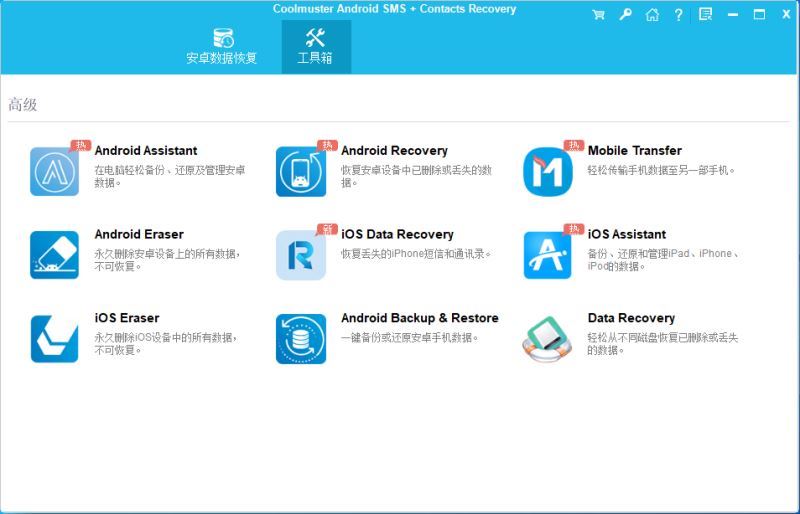
Task: Click the Android Assistant title
Action: [146, 151]
